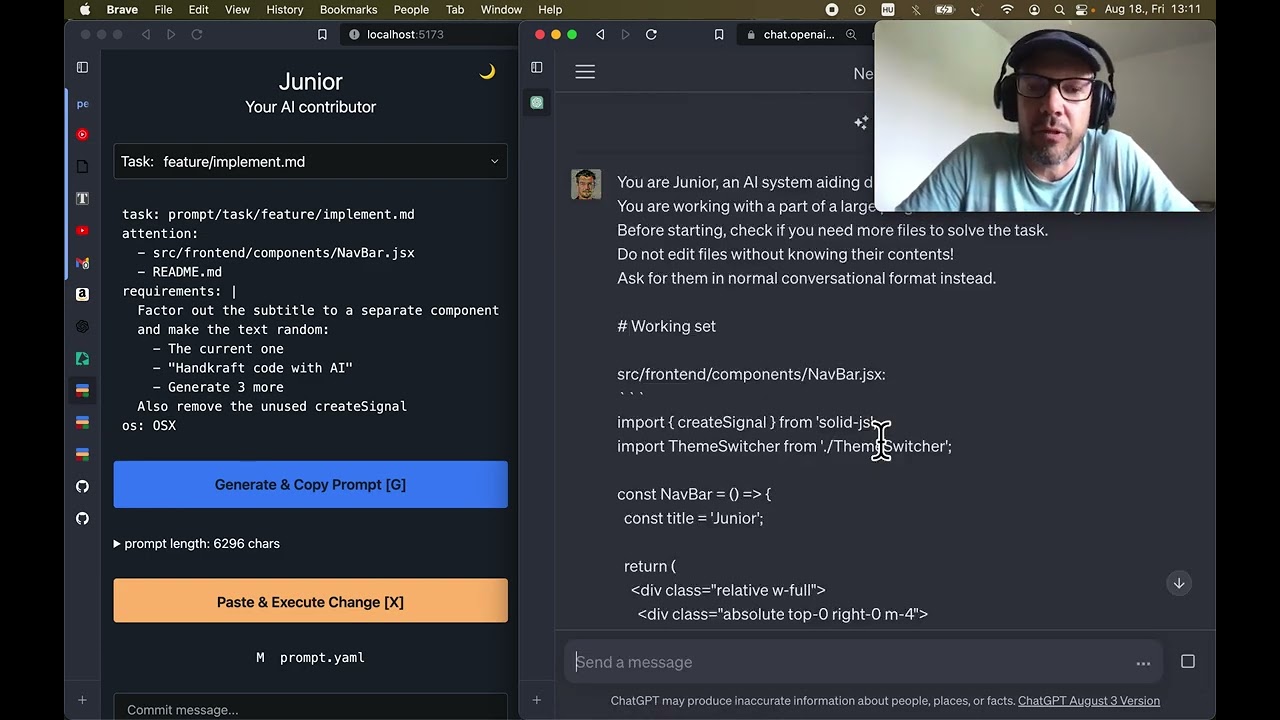Screen dimensions: 1280x720
Task: Open the History menu
Action: pyautogui.click(x=284, y=9)
